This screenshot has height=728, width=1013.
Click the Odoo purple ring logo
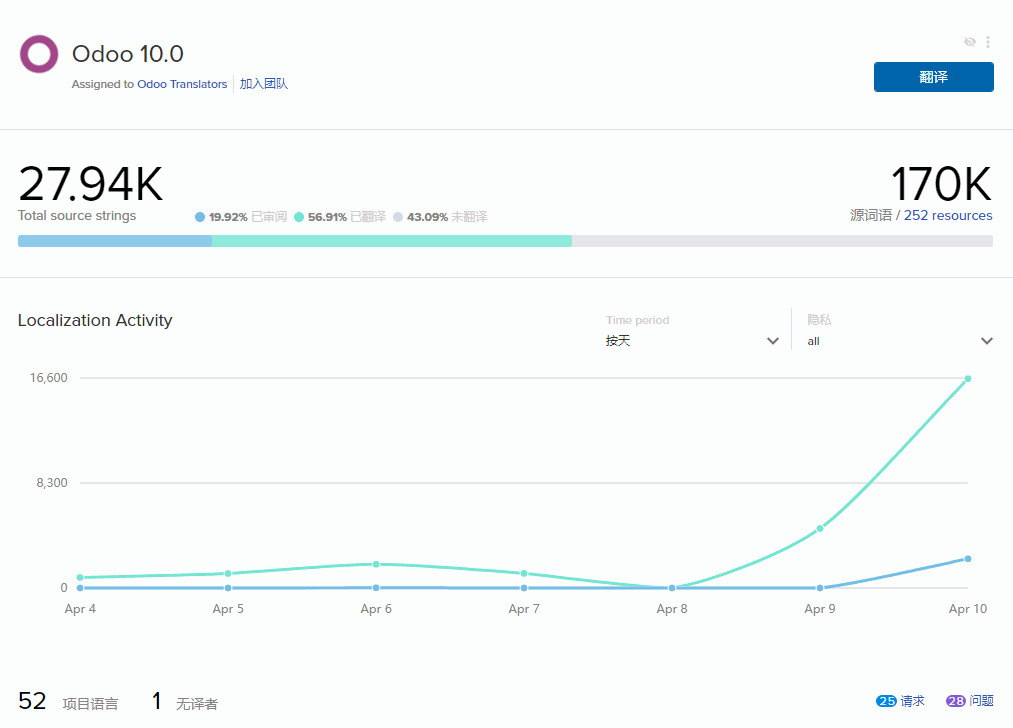pos(39,54)
